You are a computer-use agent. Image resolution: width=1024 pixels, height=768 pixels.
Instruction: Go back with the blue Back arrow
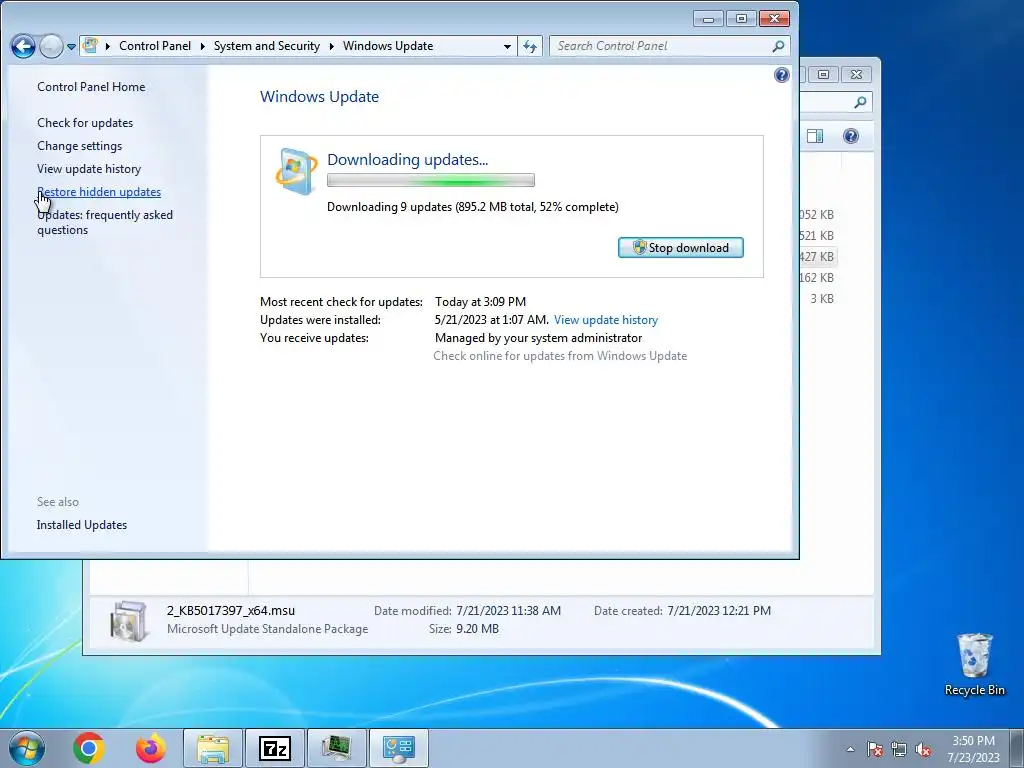pyautogui.click(x=24, y=46)
